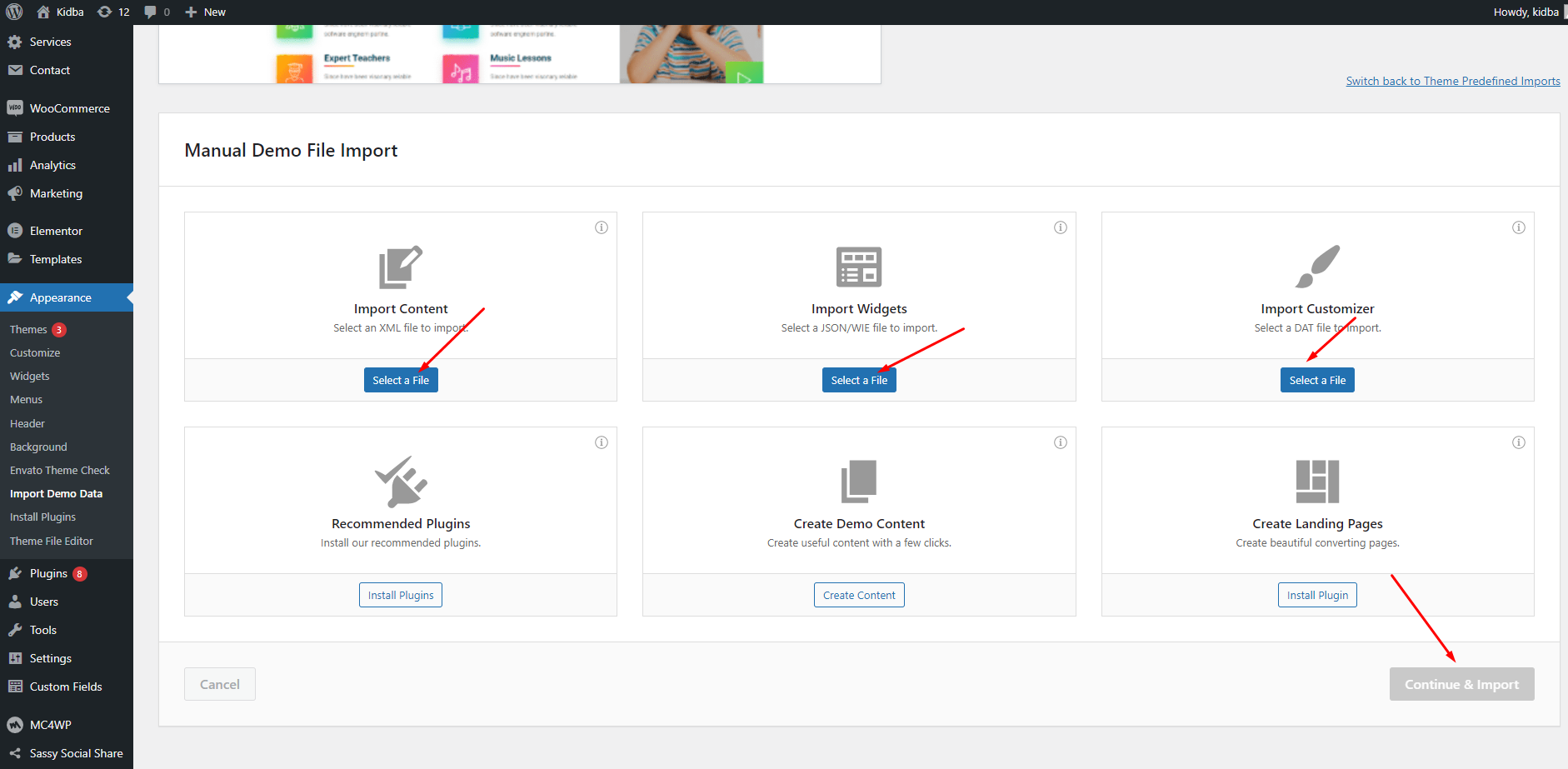Click info icon on Import Customizer card
Image resolution: width=1568 pixels, height=769 pixels.
coord(1519,227)
